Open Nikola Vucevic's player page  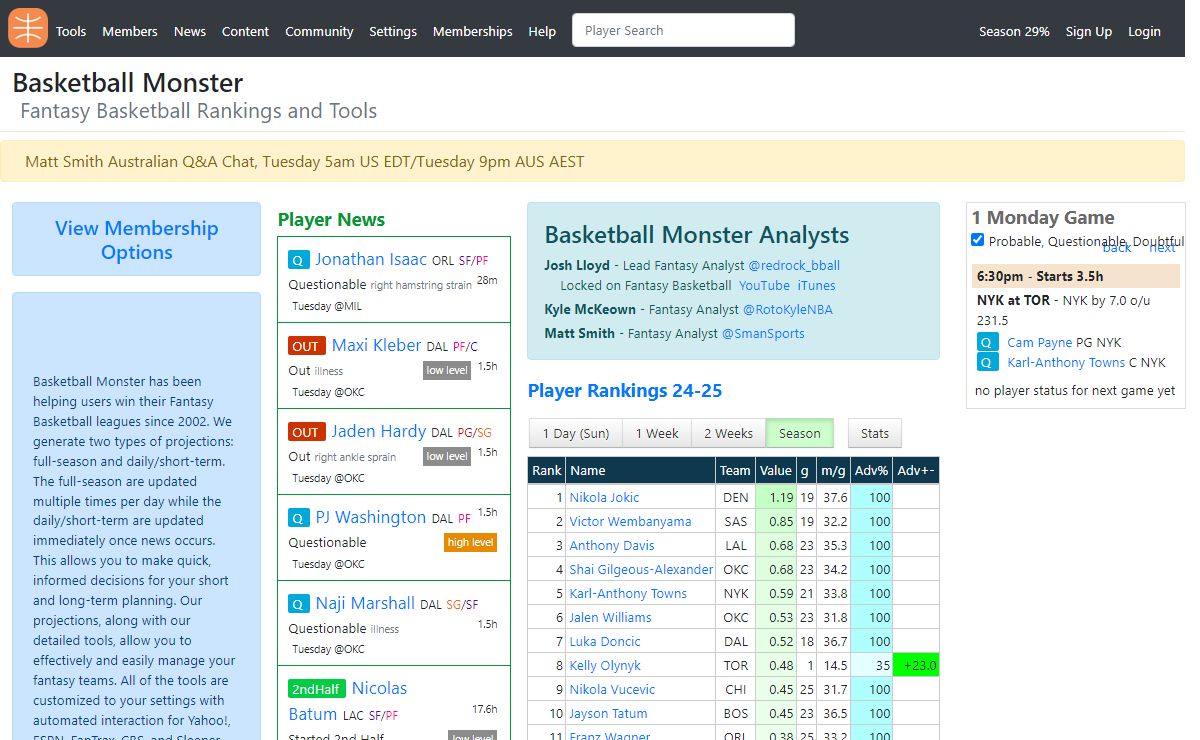612,689
